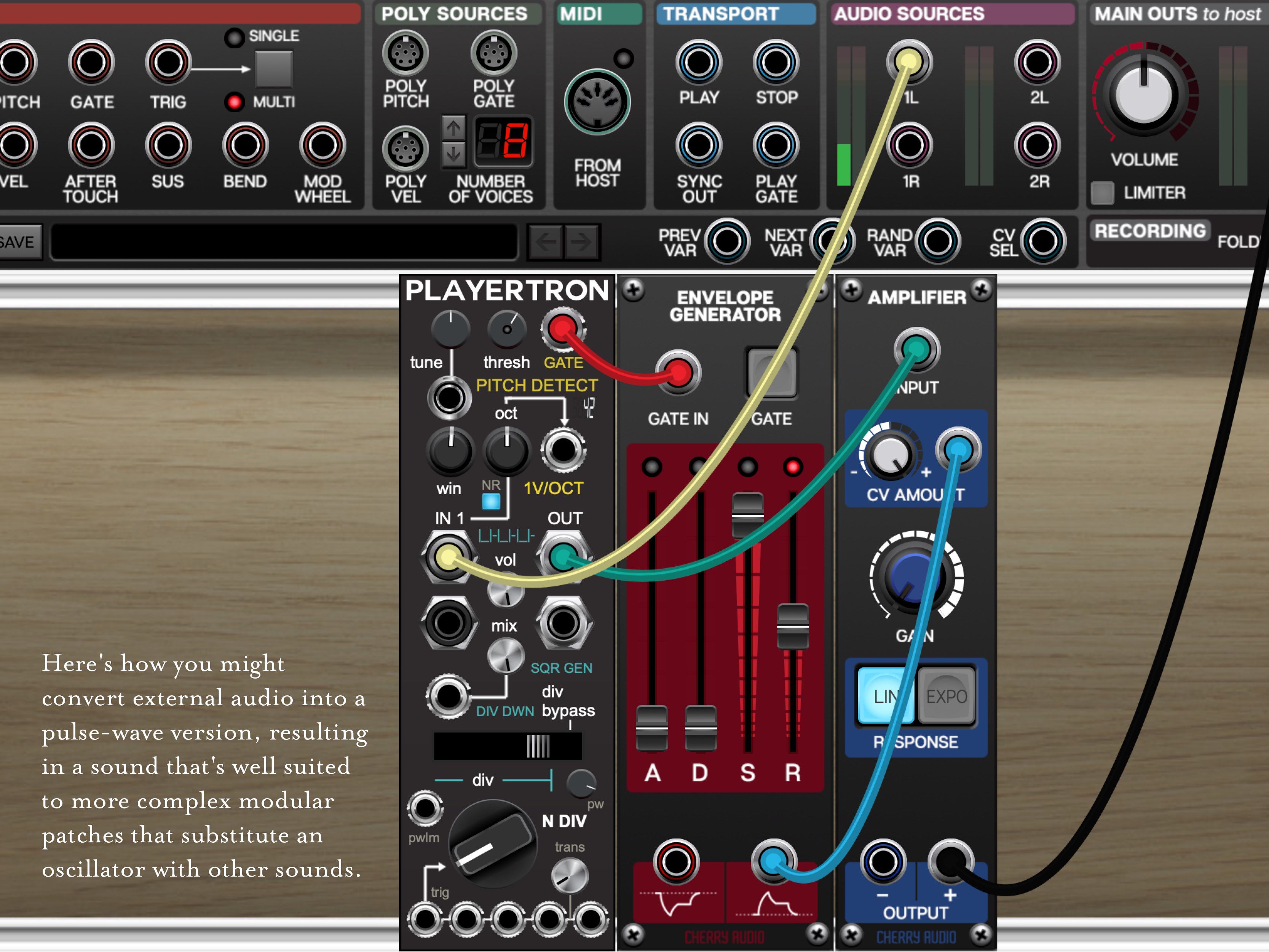The width and height of the screenshot is (1269, 952).
Task: Decrease number of voices with down arrow
Action: 454,154
